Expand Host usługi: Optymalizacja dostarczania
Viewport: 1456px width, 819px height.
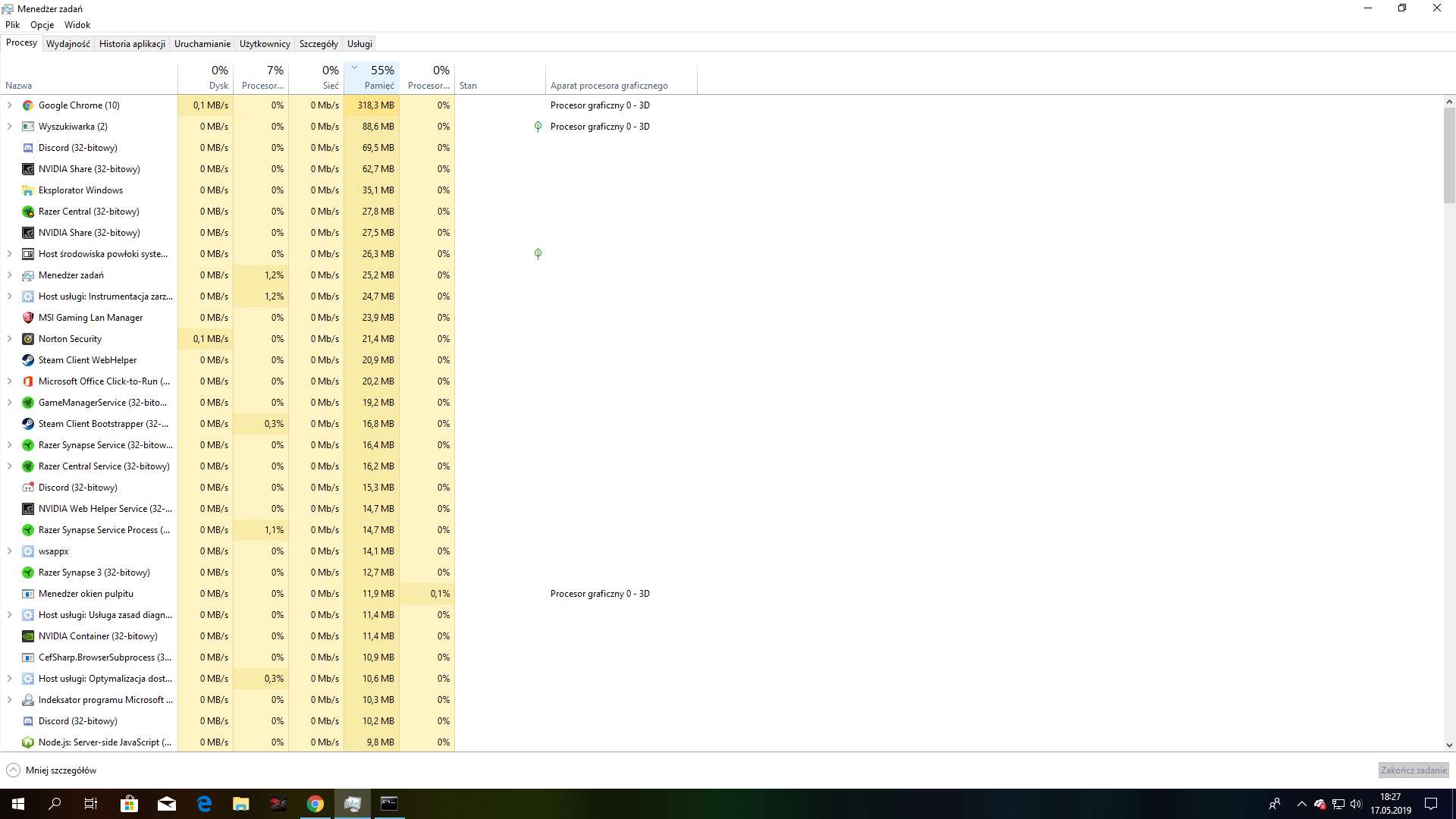(x=9, y=679)
